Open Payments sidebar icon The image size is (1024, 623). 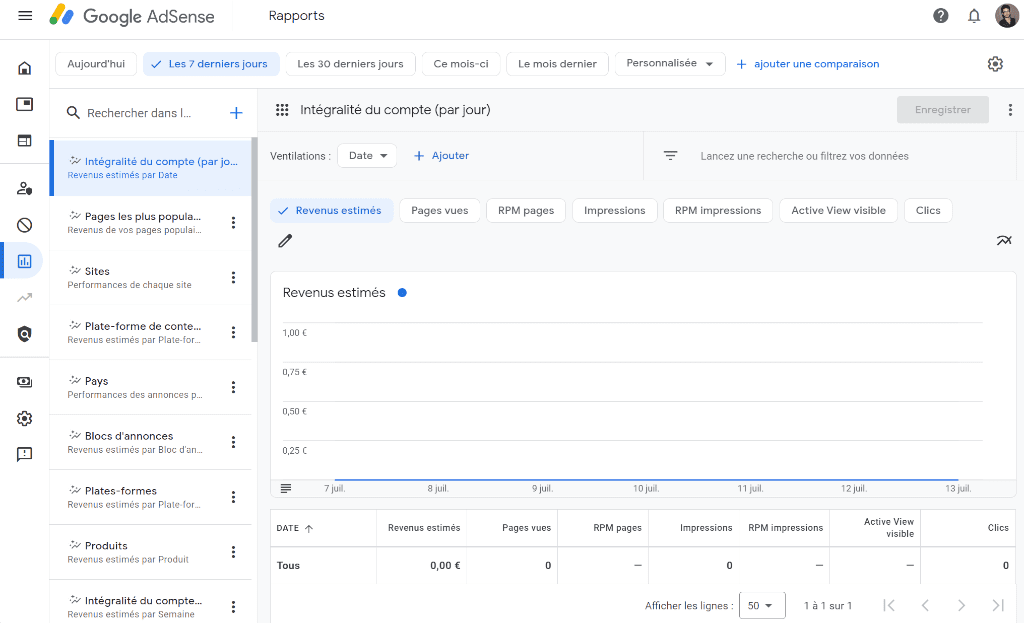coord(24,382)
